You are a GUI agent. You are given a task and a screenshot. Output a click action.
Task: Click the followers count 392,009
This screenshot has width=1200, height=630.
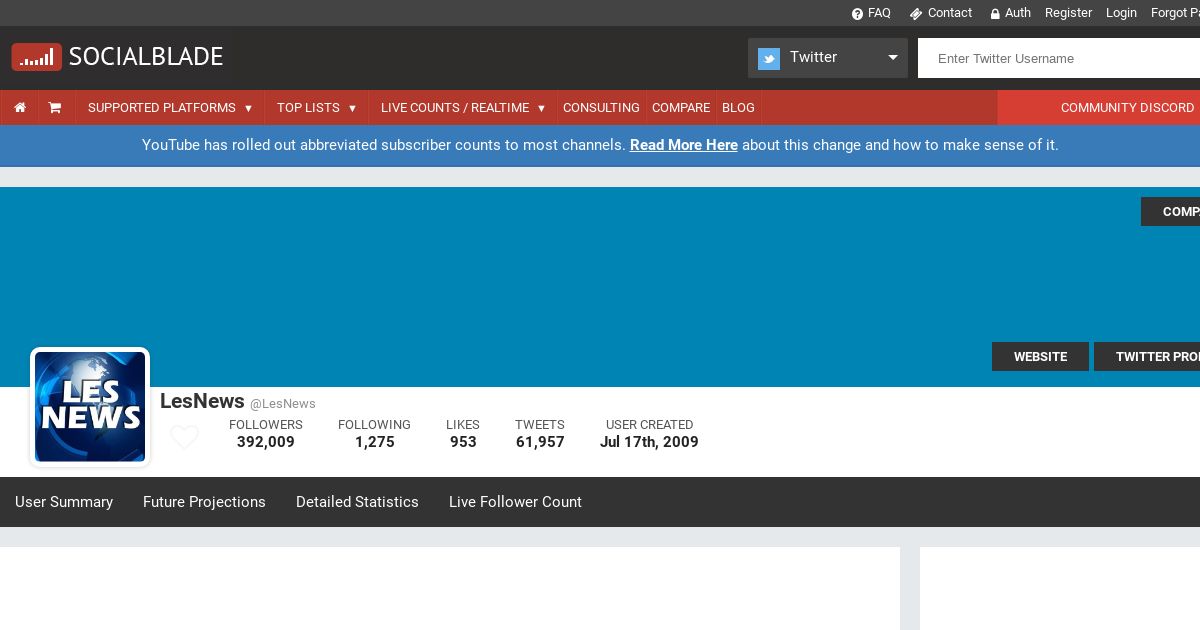(x=266, y=442)
